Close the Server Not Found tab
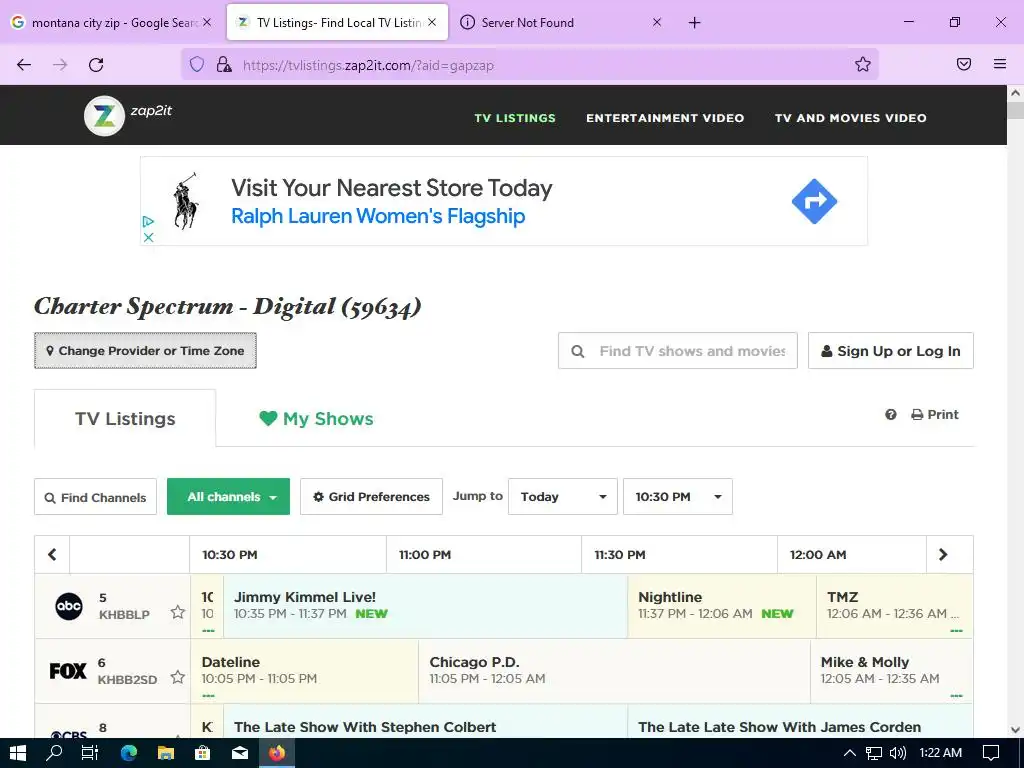Viewport: 1024px width, 768px height. [x=657, y=22]
